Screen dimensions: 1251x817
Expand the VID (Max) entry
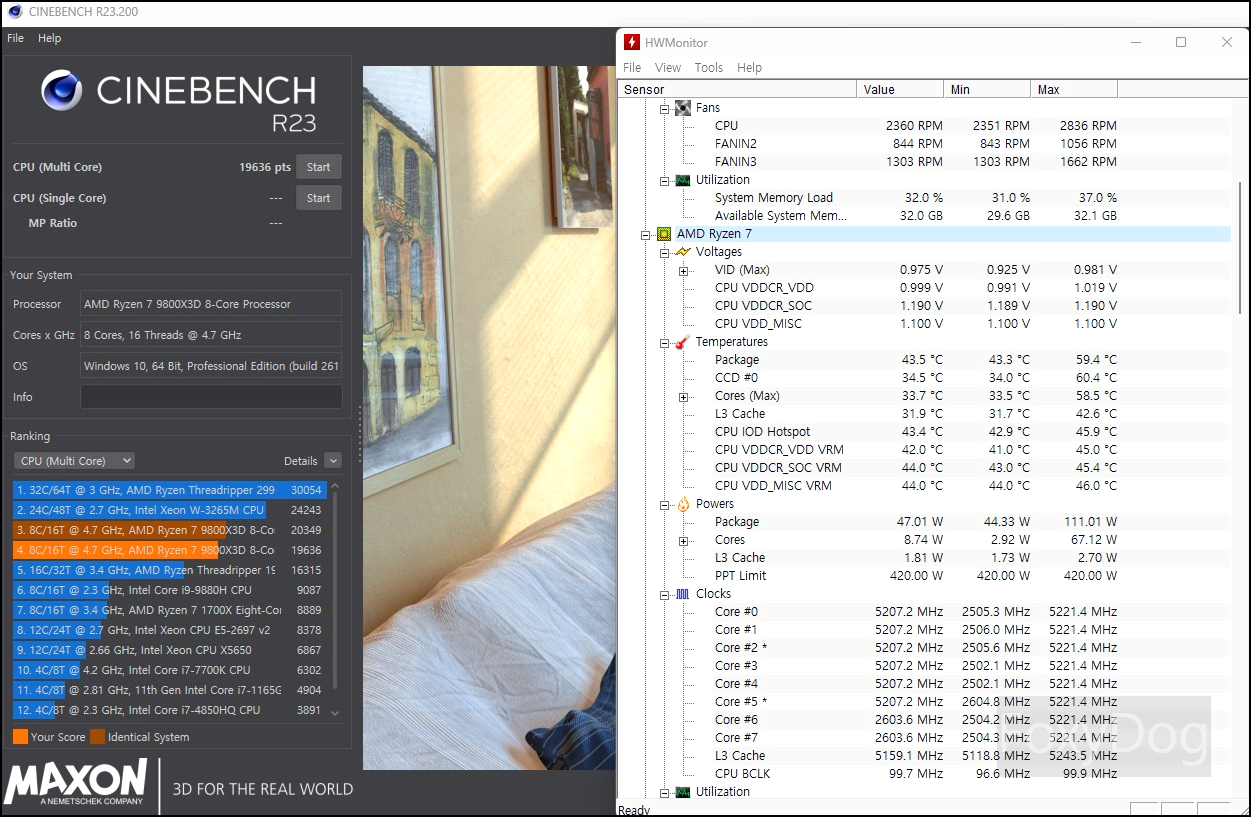(x=684, y=271)
